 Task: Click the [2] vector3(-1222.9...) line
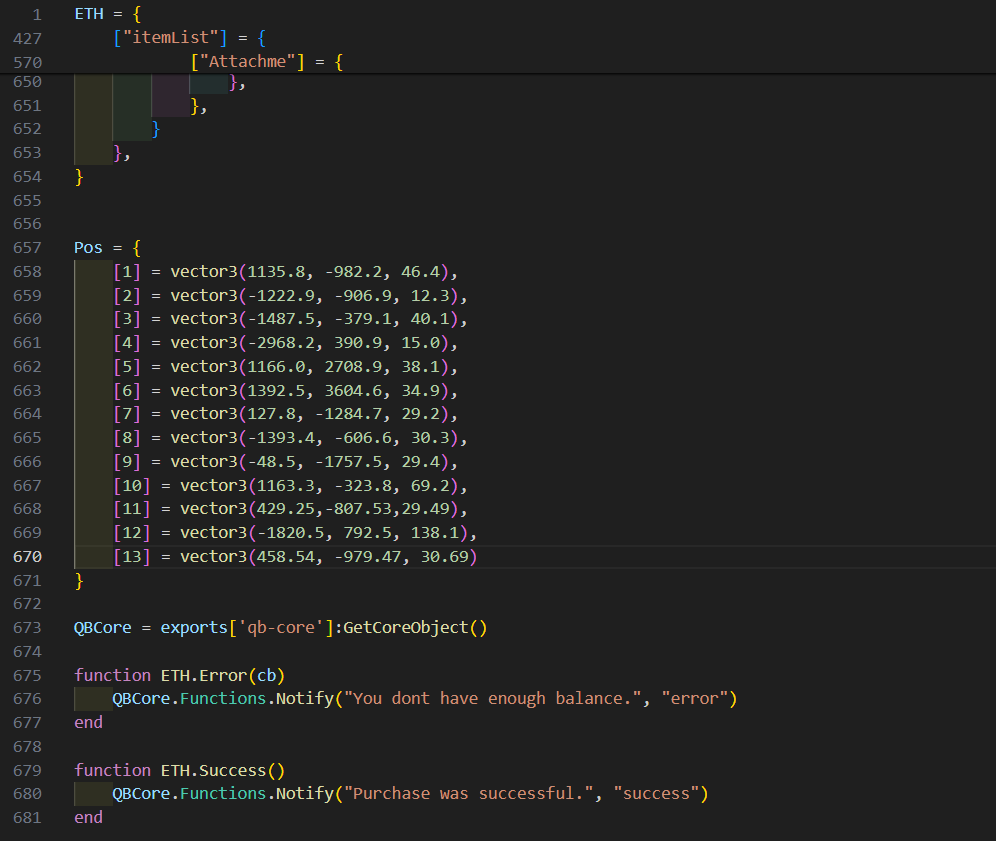[x=290, y=295]
